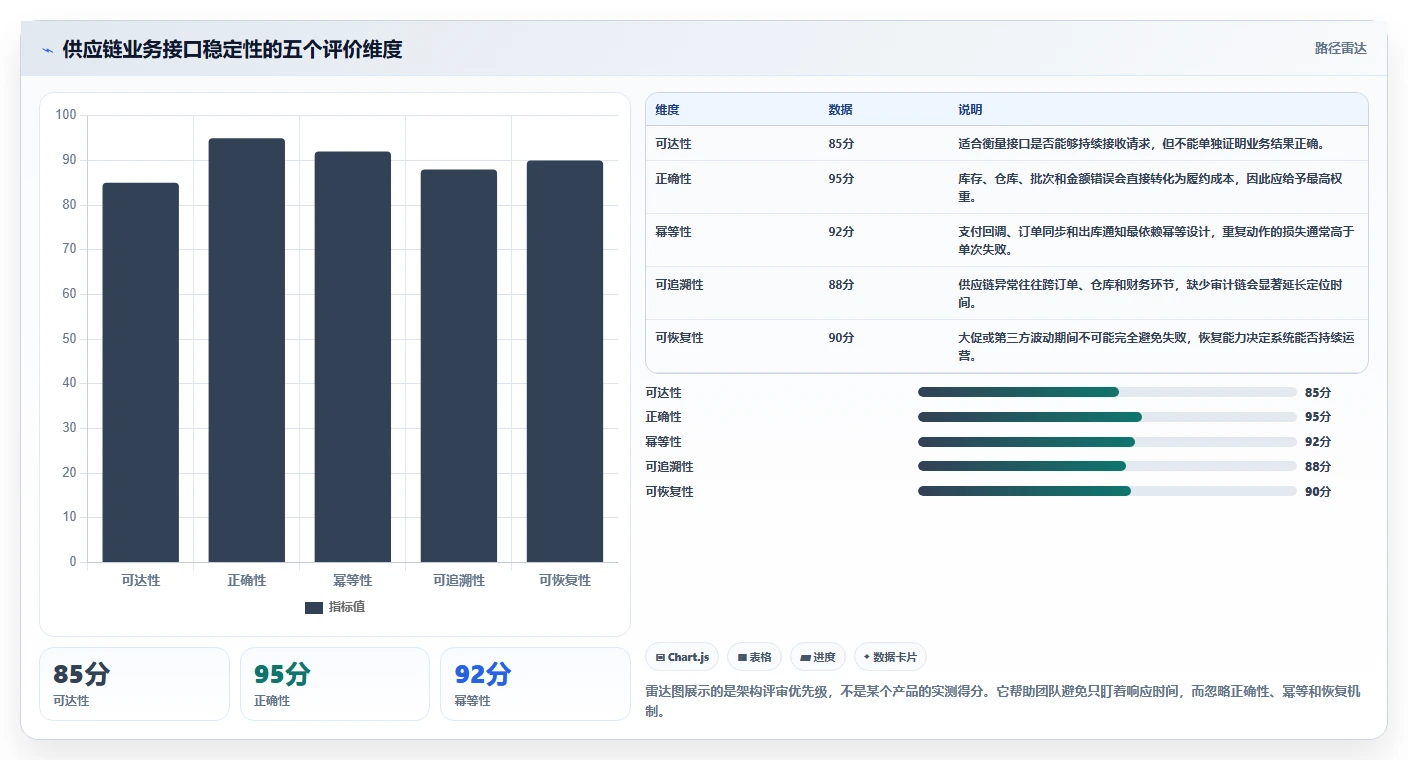Select the 数据卡片 tag chip
The width and height of the screenshot is (1408, 760).
point(890,657)
